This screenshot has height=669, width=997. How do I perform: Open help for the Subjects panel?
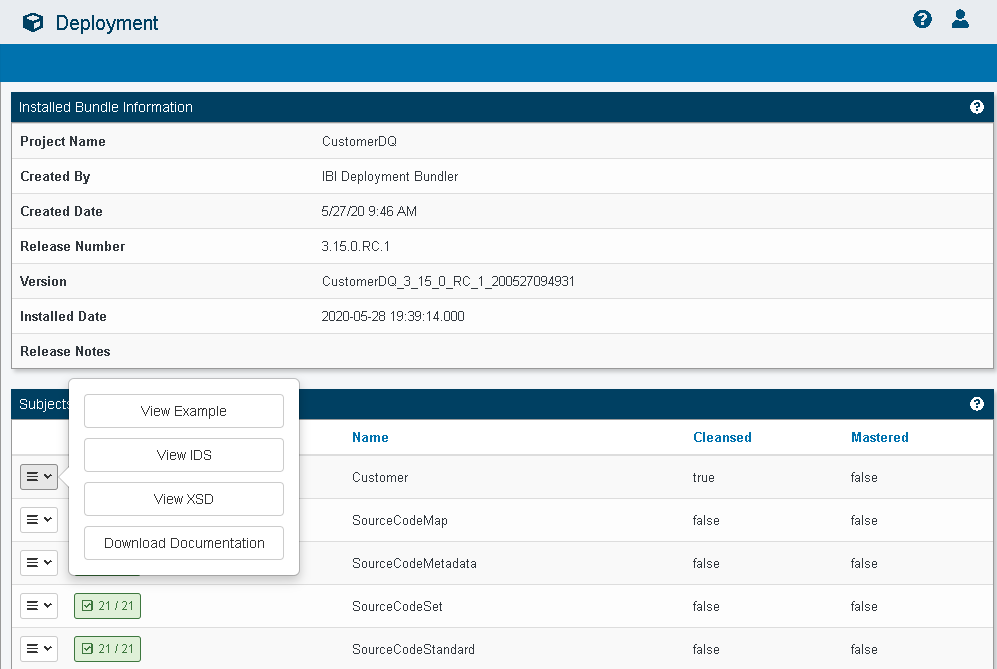coord(977,404)
